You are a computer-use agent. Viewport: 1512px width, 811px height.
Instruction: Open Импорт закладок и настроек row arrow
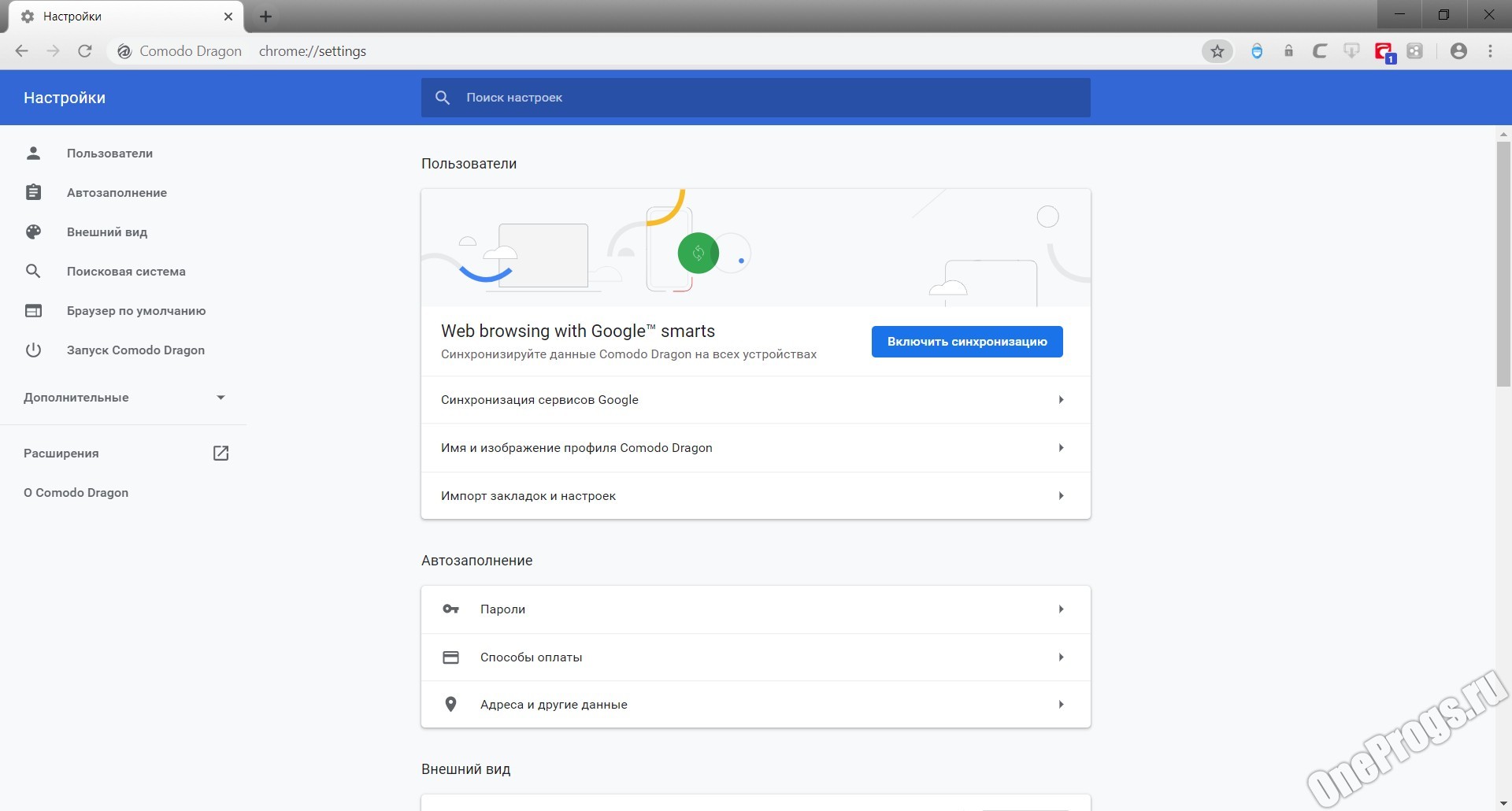coord(1061,496)
